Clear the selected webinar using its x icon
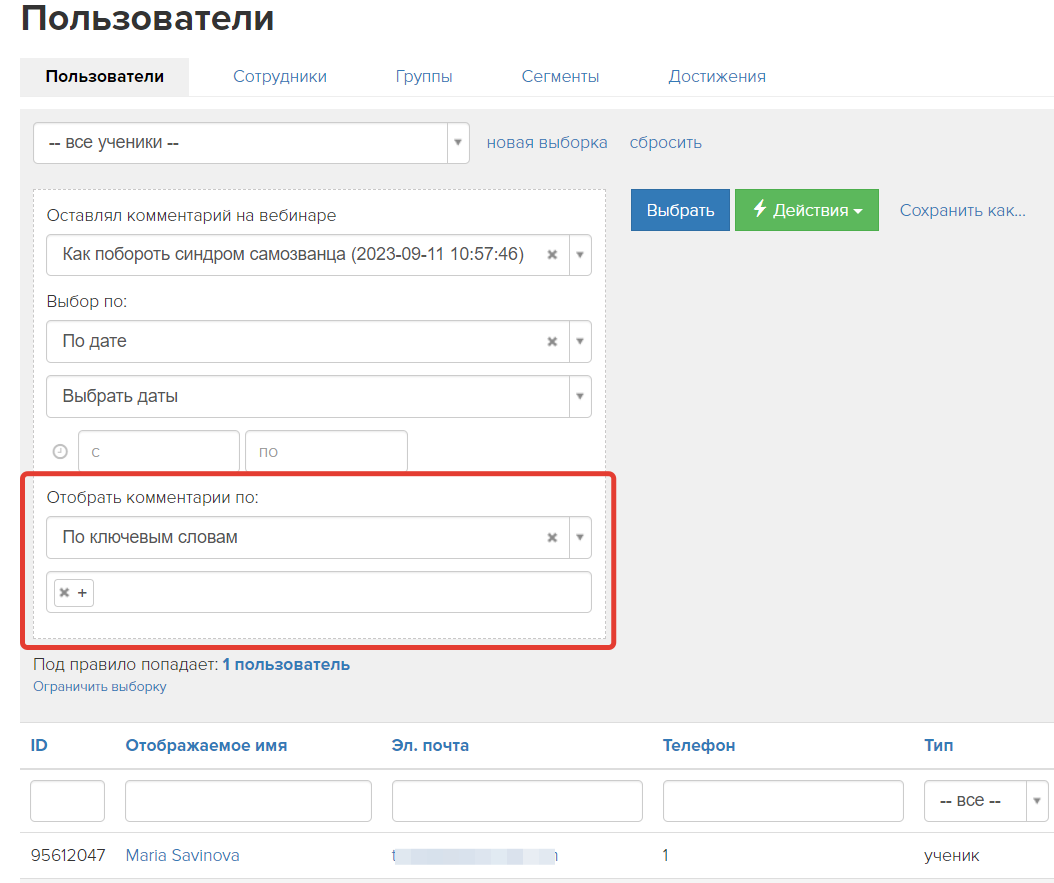This screenshot has height=883, width=1054. tap(552, 255)
